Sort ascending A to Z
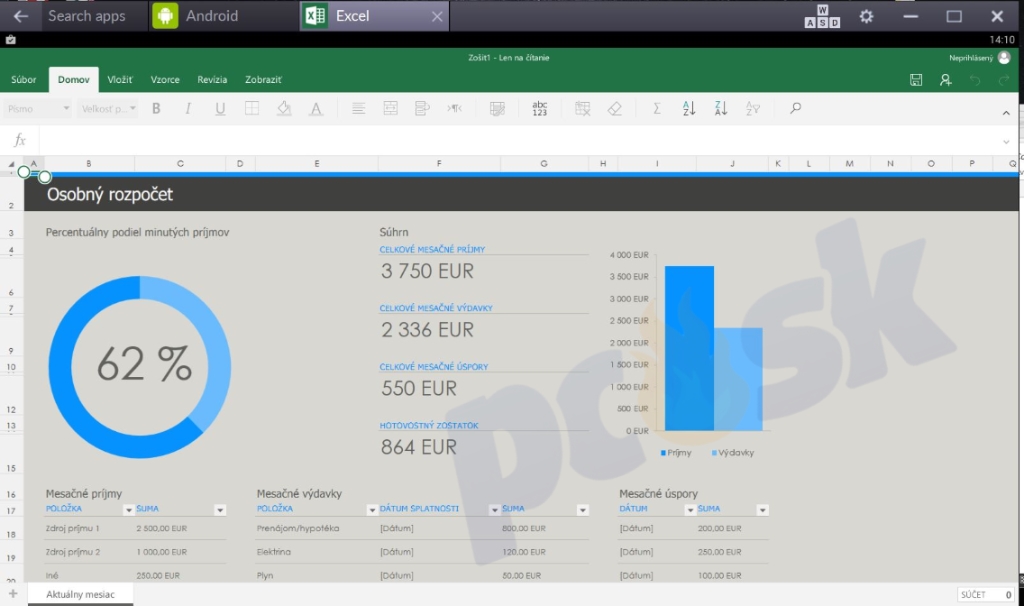The width and height of the screenshot is (1024, 606). 688,109
